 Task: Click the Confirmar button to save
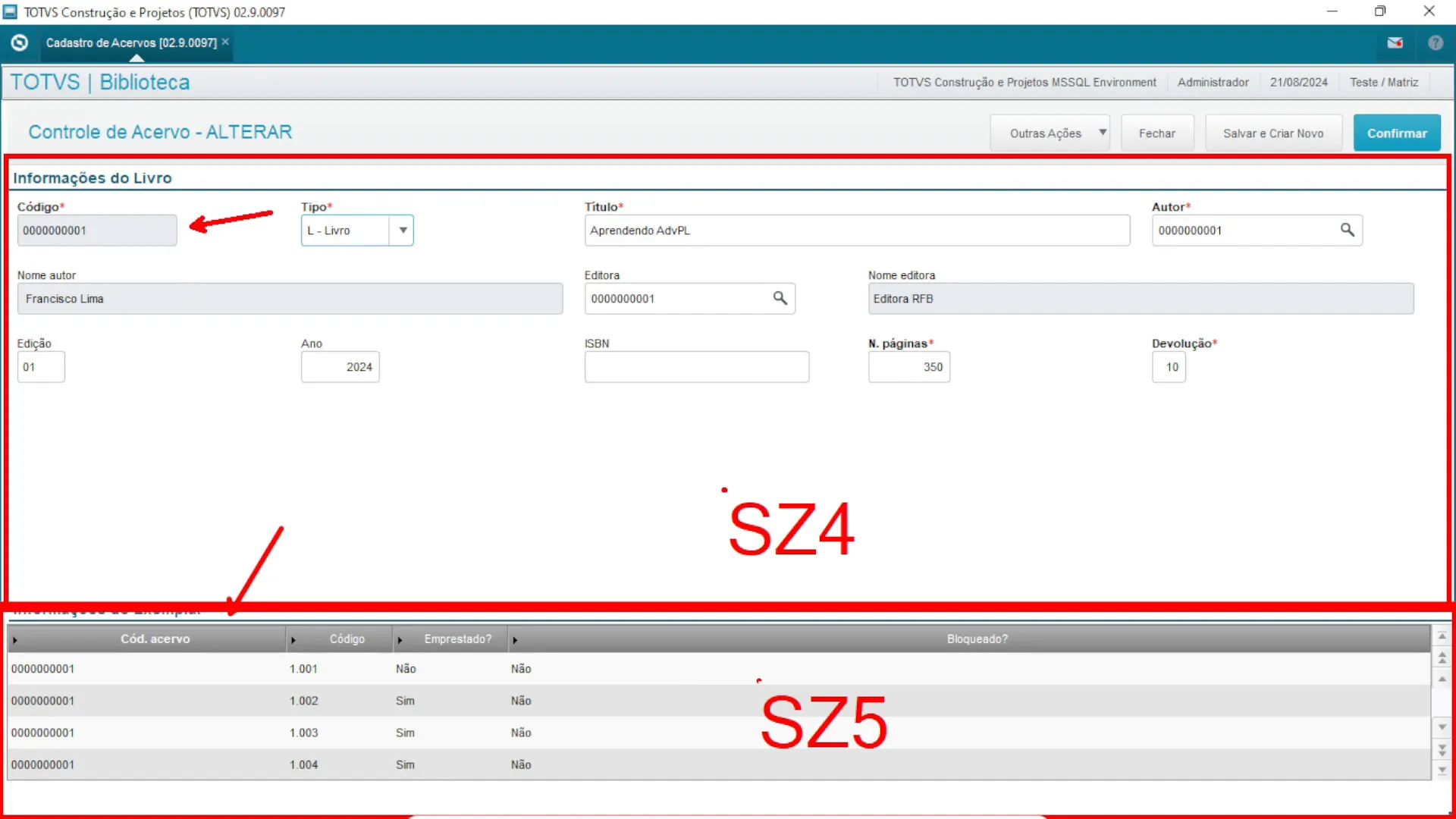pyautogui.click(x=1397, y=132)
